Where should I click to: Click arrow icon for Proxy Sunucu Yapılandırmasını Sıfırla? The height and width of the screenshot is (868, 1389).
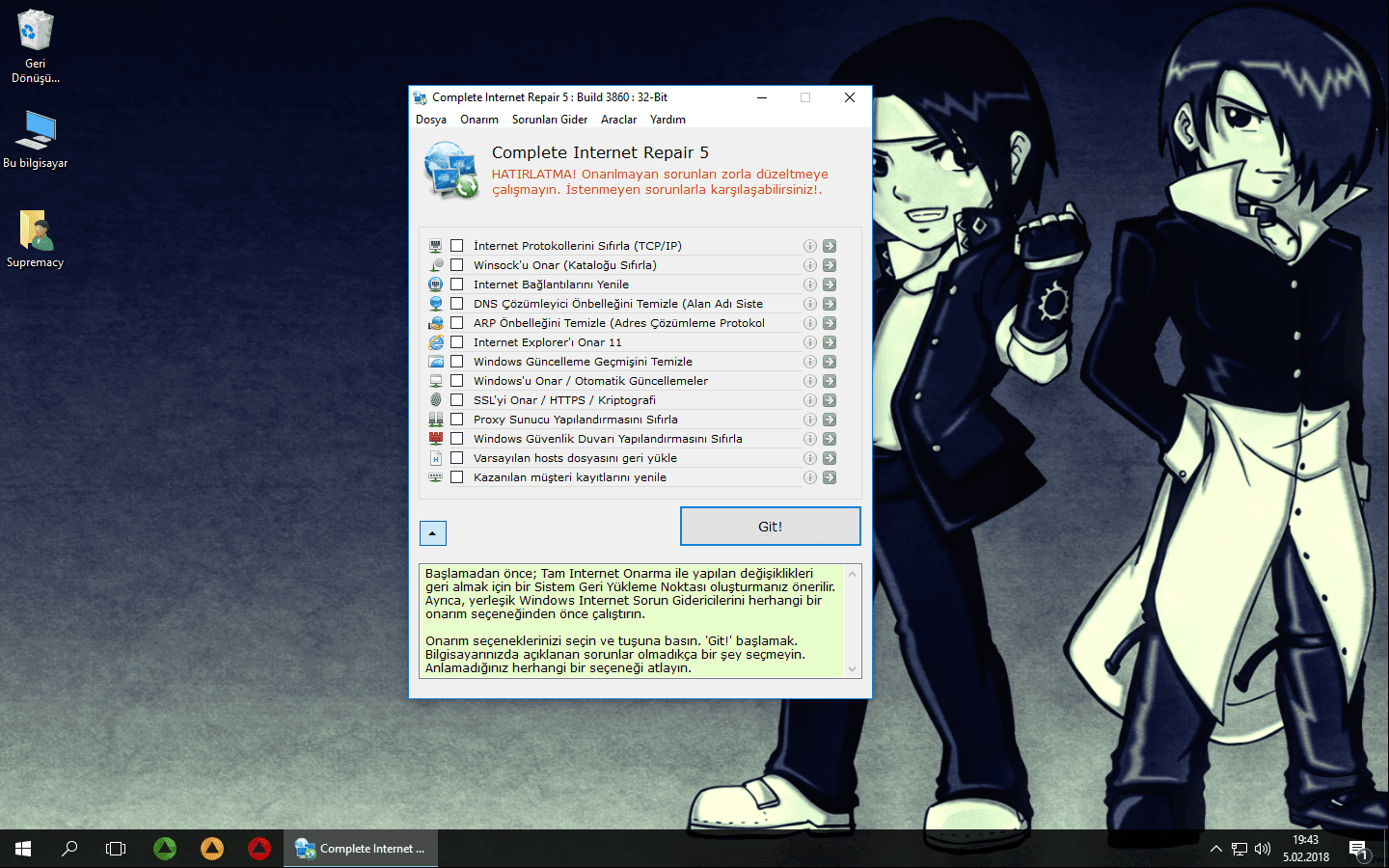[x=830, y=420]
